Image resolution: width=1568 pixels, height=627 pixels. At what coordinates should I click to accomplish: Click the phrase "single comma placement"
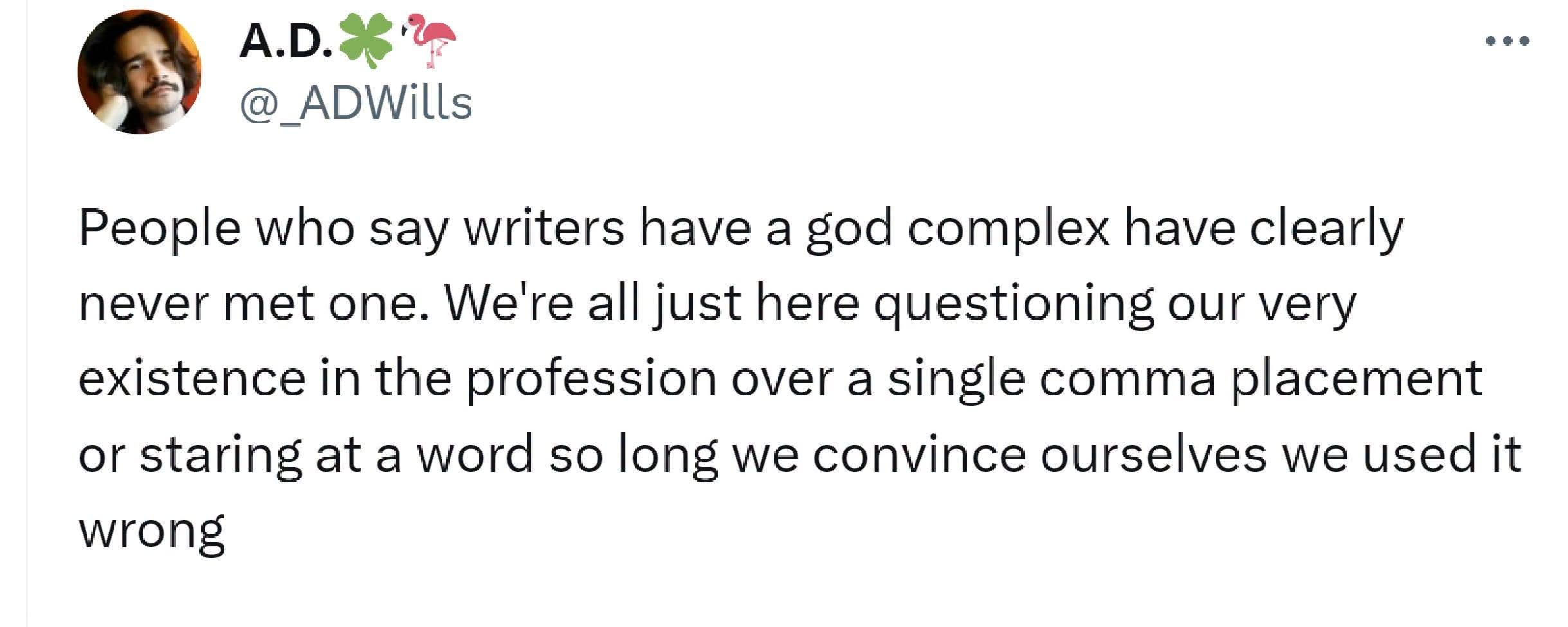coord(1185,379)
